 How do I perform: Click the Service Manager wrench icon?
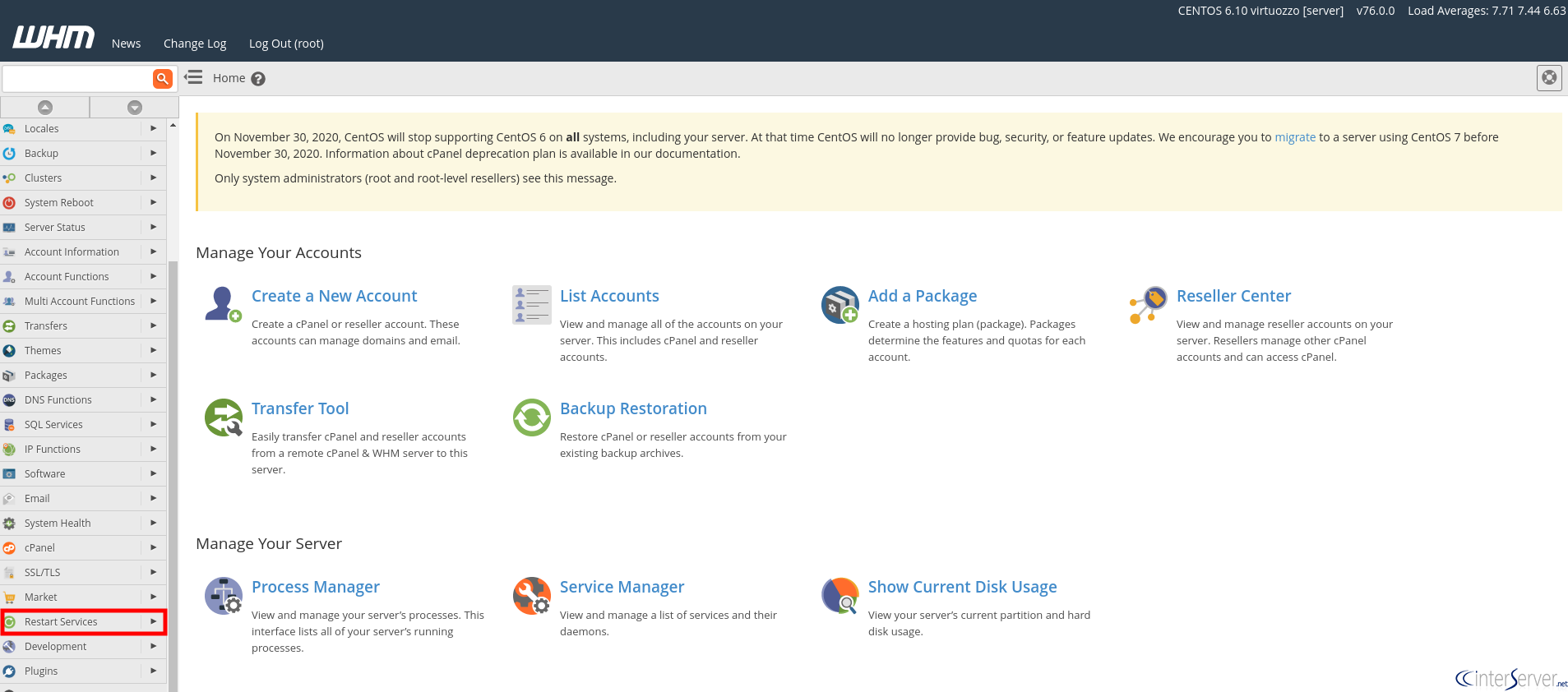pos(532,596)
